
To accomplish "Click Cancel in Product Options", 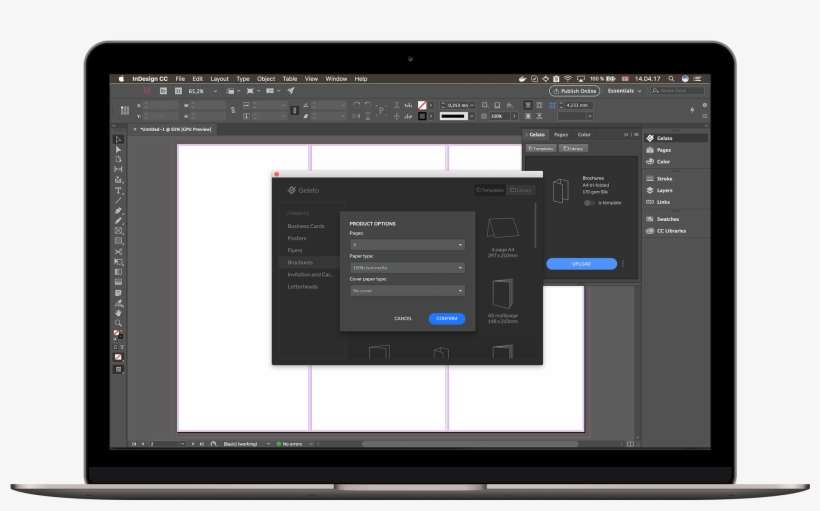I will pyautogui.click(x=403, y=318).
